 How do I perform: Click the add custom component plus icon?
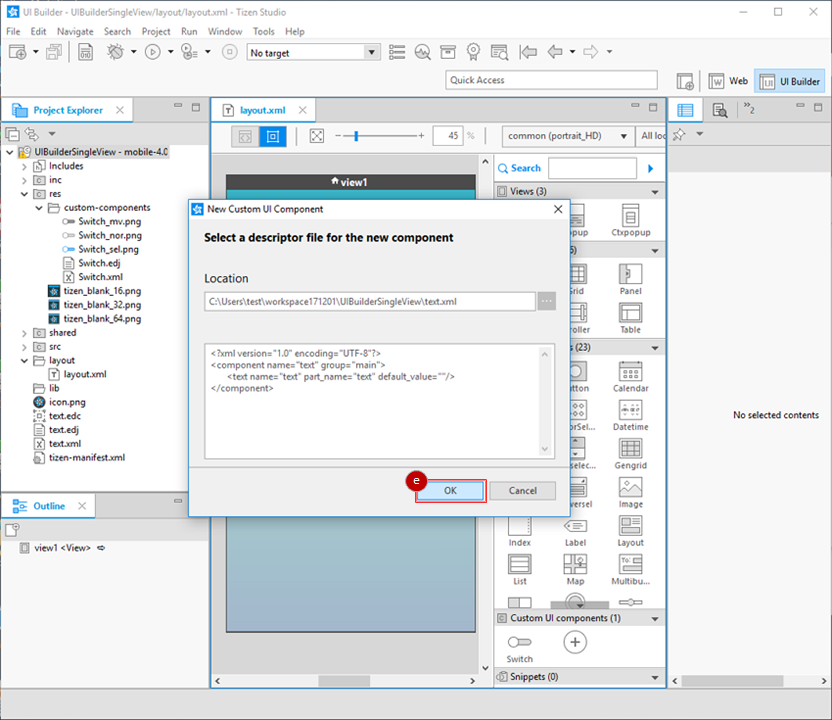pos(575,641)
